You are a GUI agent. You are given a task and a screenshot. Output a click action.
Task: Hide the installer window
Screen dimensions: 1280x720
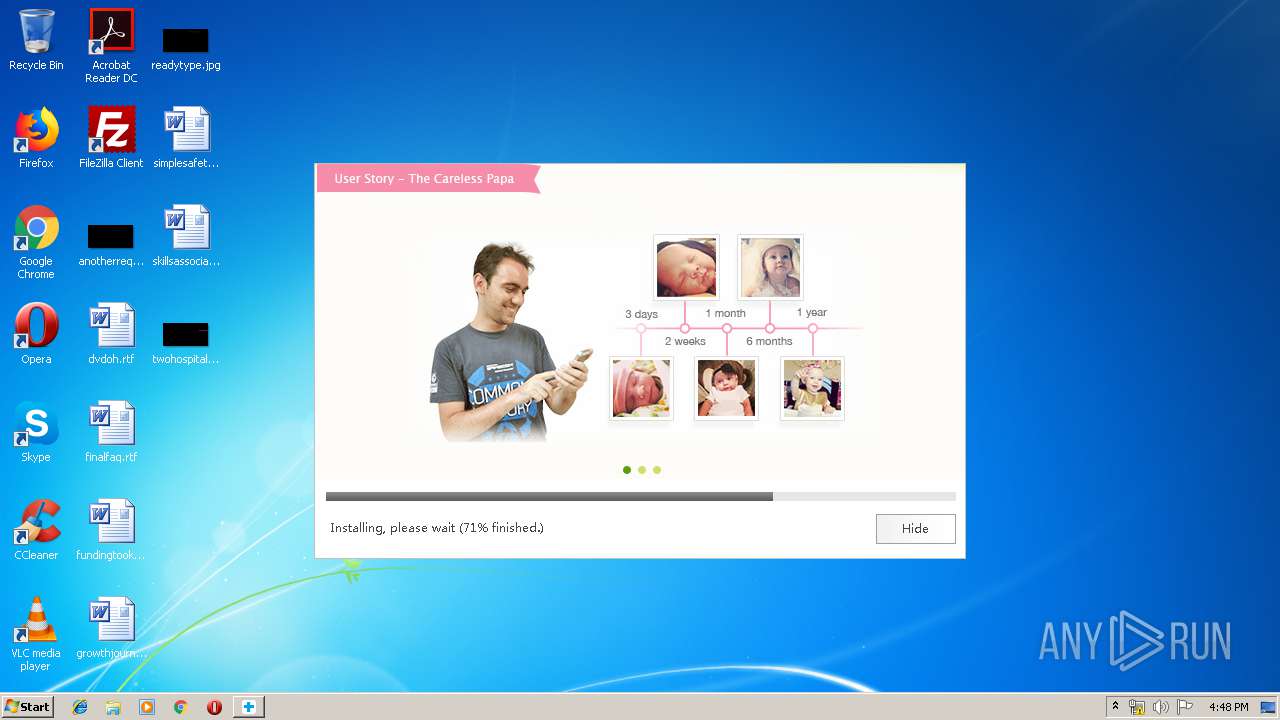pos(915,528)
